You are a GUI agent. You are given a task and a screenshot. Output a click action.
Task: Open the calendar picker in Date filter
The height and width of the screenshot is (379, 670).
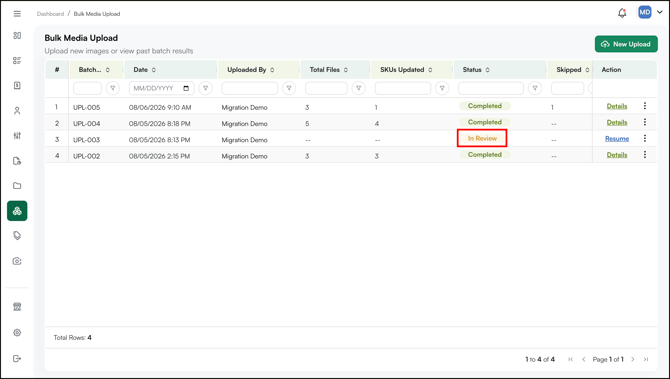click(x=186, y=88)
